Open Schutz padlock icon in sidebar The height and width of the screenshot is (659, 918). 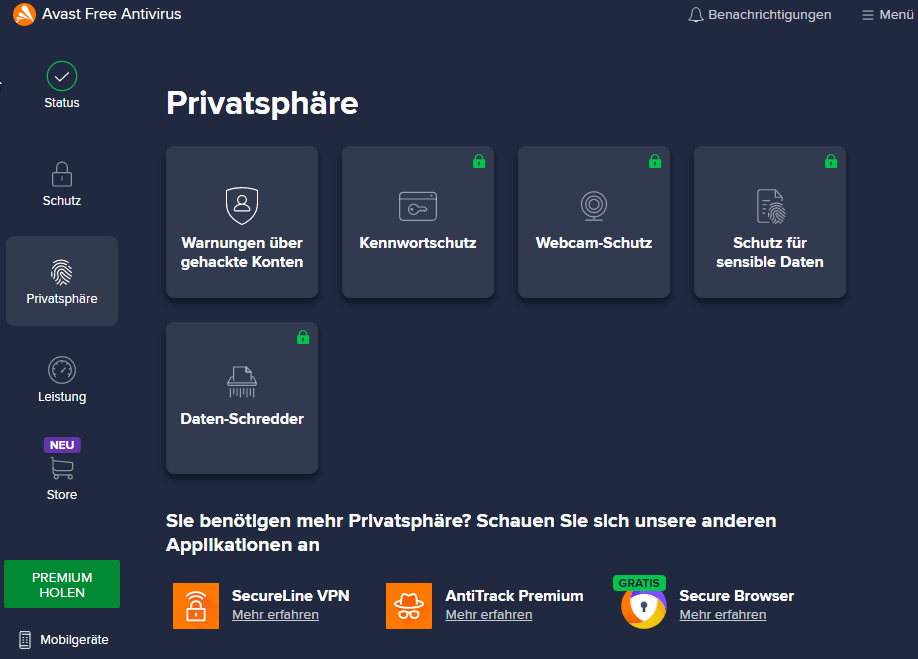coord(61,174)
